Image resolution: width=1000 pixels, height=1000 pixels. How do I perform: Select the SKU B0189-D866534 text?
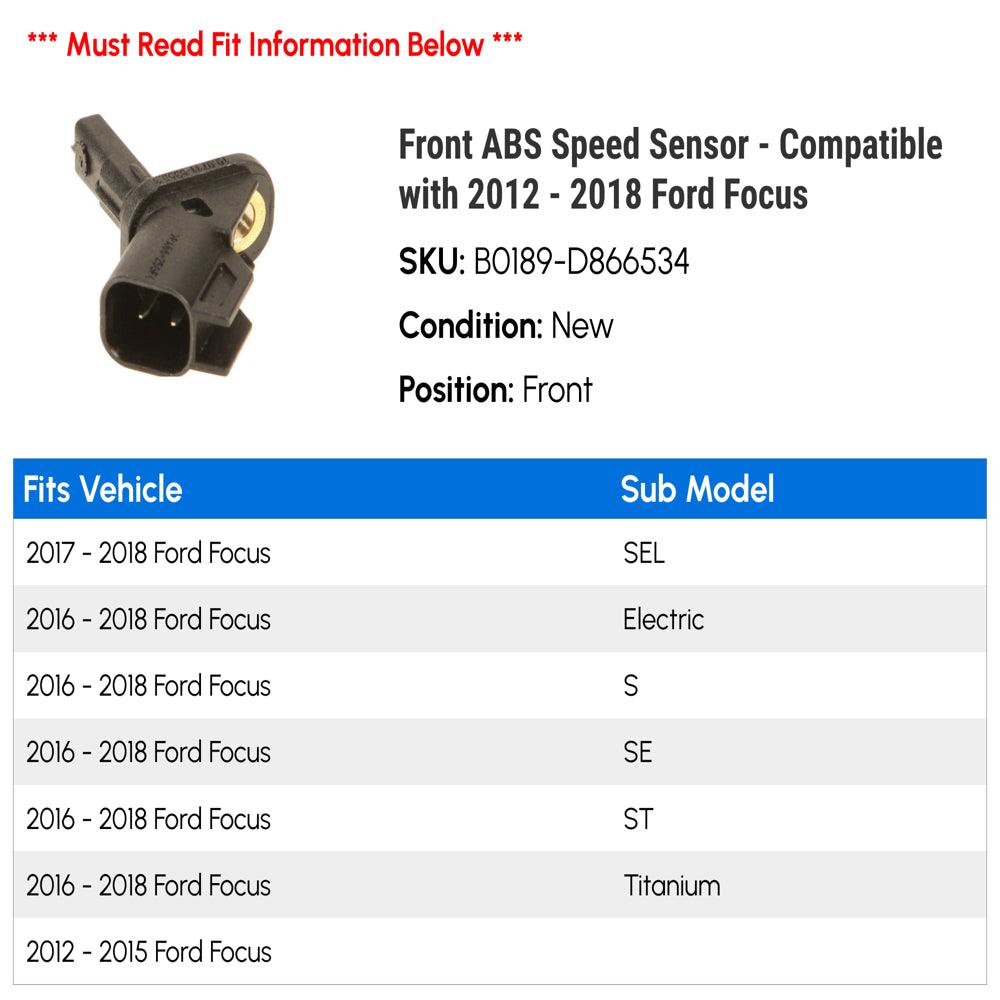(x=581, y=262)
